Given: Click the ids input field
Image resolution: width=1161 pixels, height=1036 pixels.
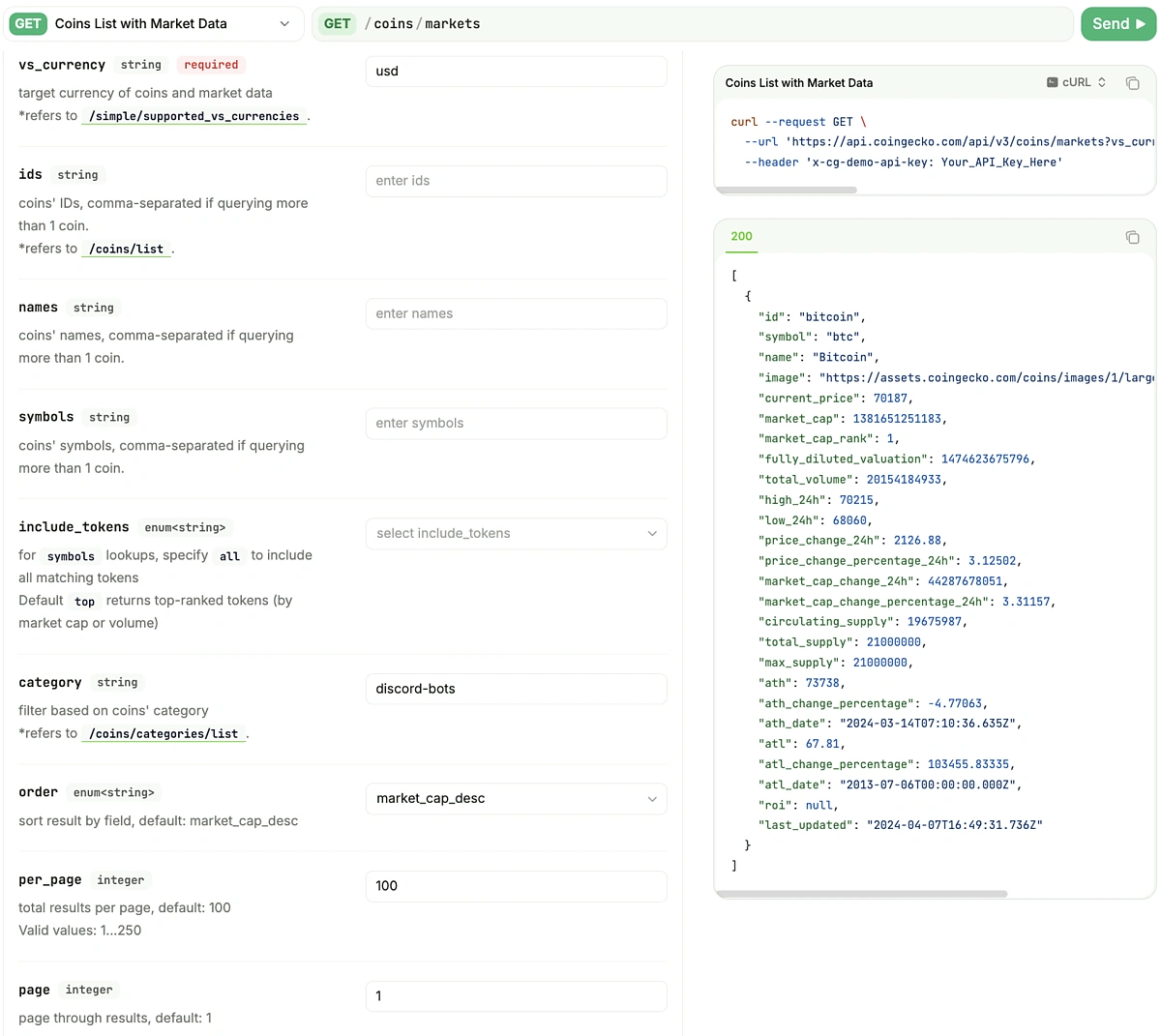Looking at the screenshot, I should click(x=516, y=181).
